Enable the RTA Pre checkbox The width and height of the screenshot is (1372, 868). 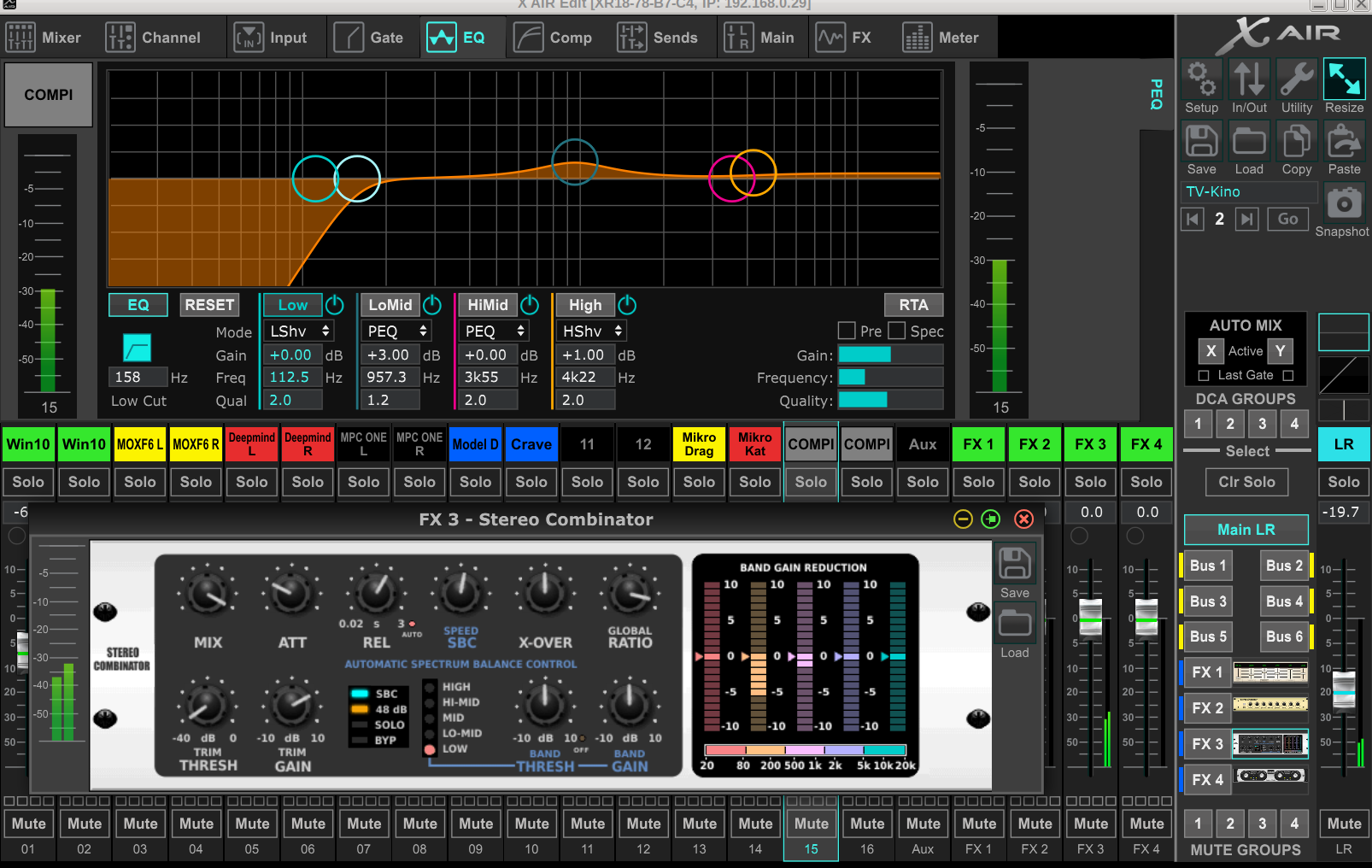[847, 331]
